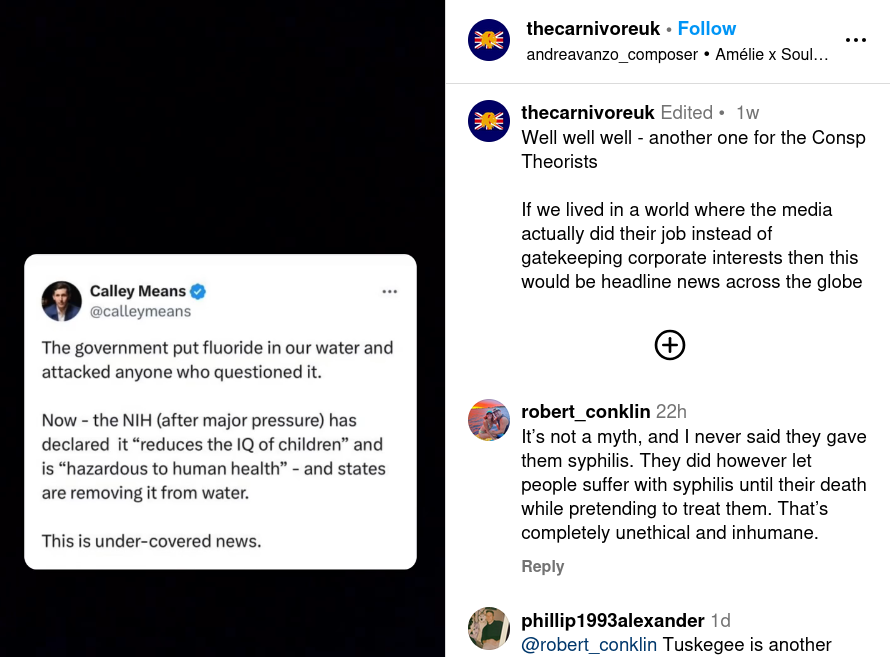This screenshot has width=890, height=657.
Task: Open the post options three-dot menu
Action: click(x=855, y=40)
